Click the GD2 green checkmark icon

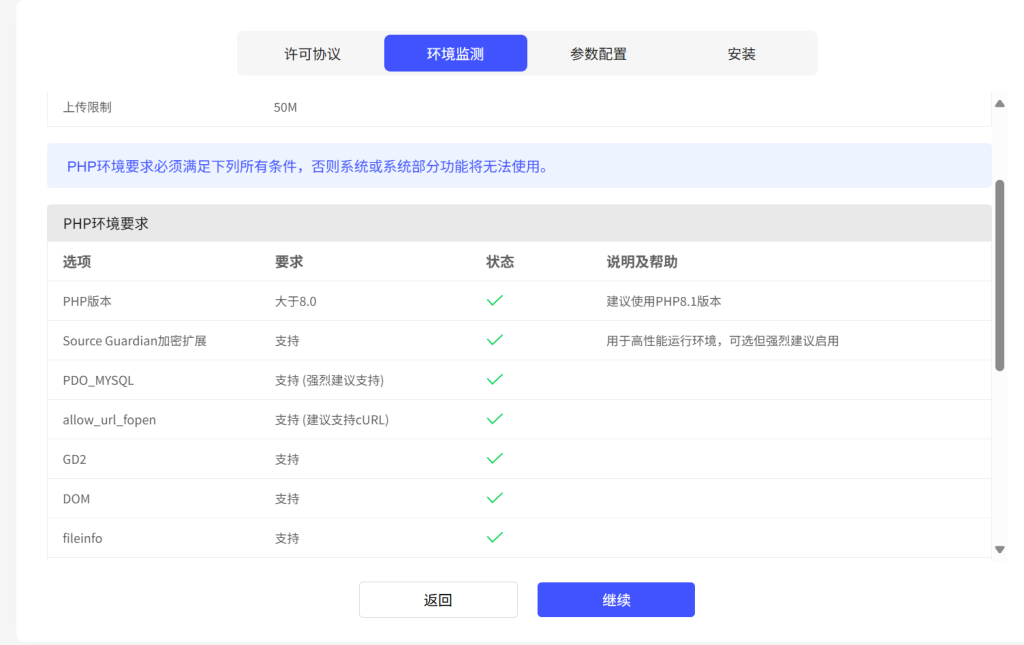pos(494,458)
